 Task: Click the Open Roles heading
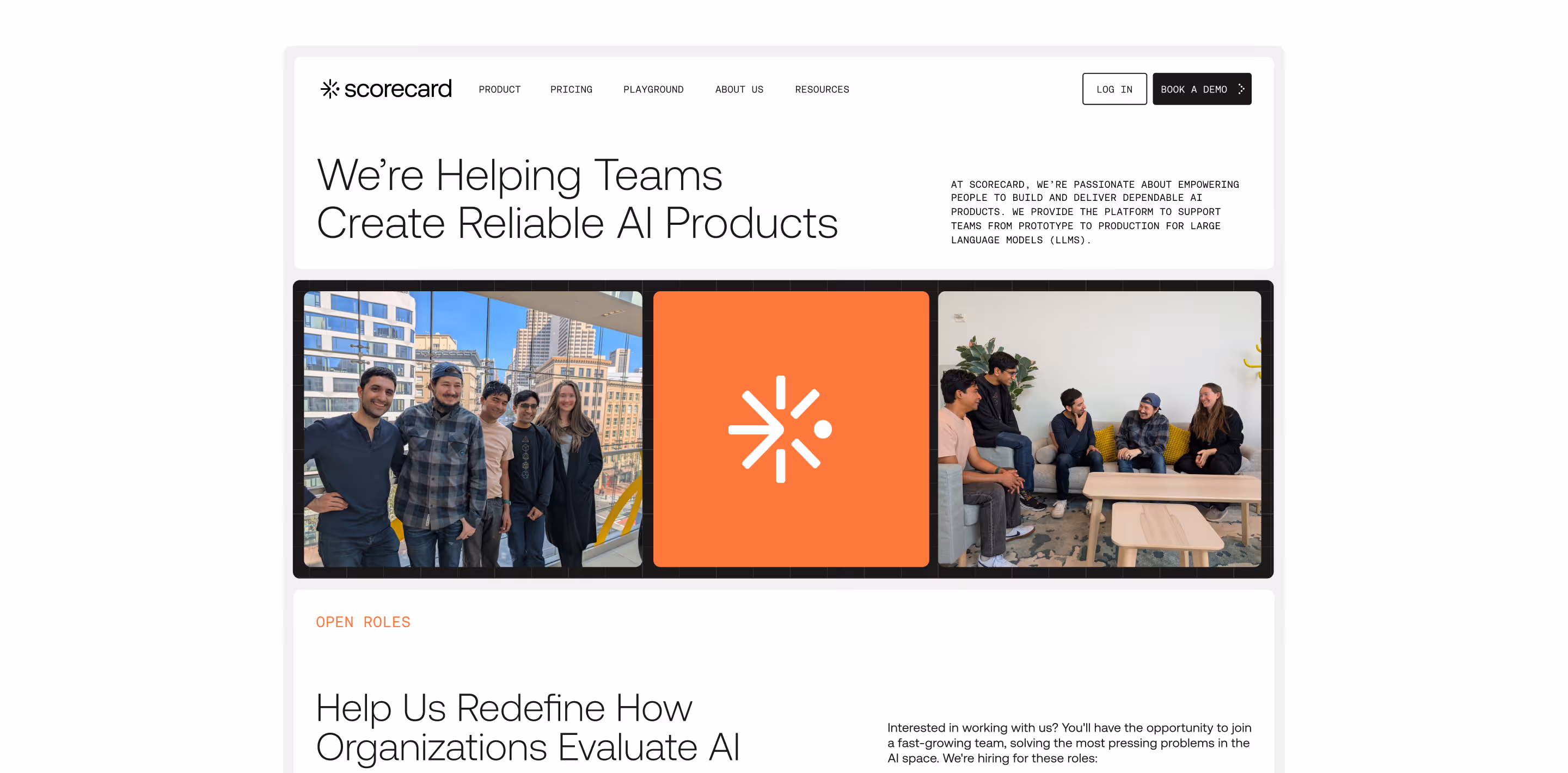[363, 622]
